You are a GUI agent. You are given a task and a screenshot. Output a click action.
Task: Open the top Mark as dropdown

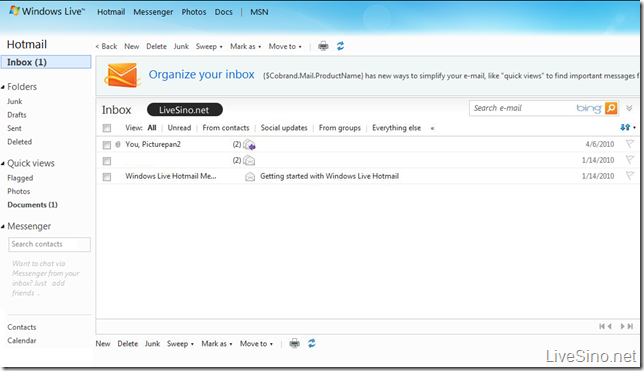(x=245, y=46)
